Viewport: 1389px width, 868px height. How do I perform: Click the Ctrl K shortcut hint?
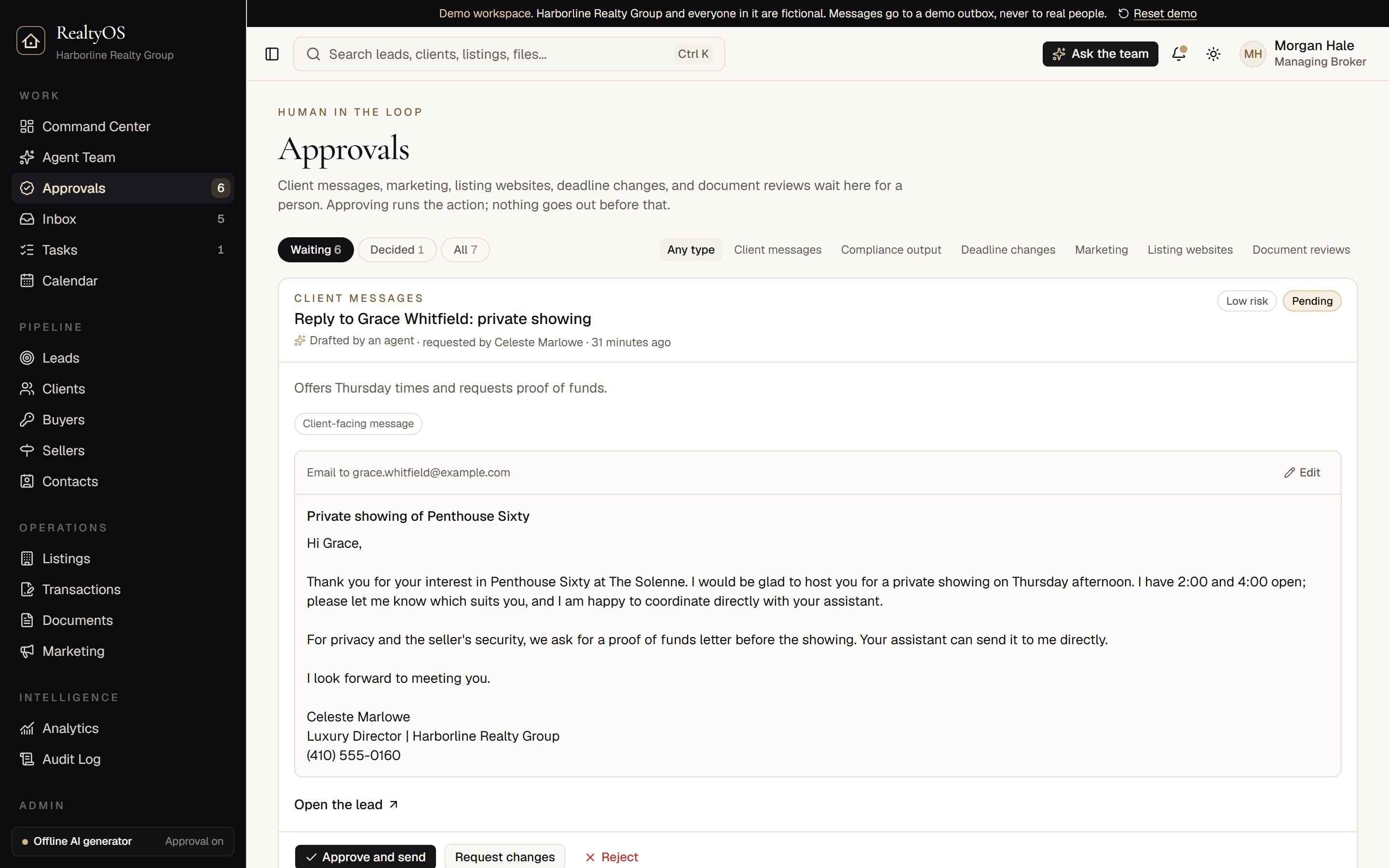(694, 54)
